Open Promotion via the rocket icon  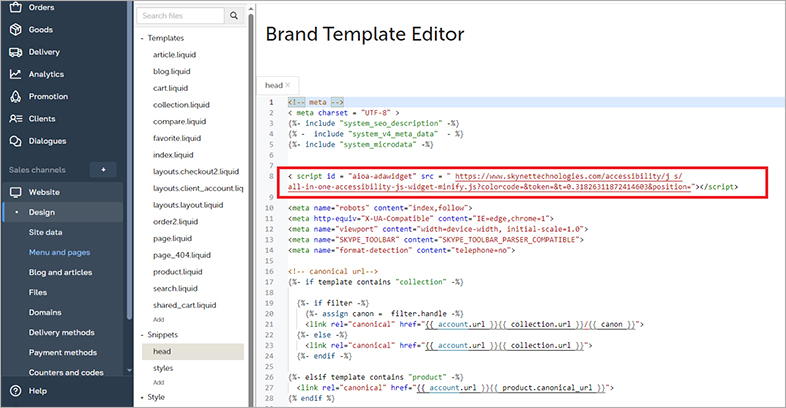(16, 97)
